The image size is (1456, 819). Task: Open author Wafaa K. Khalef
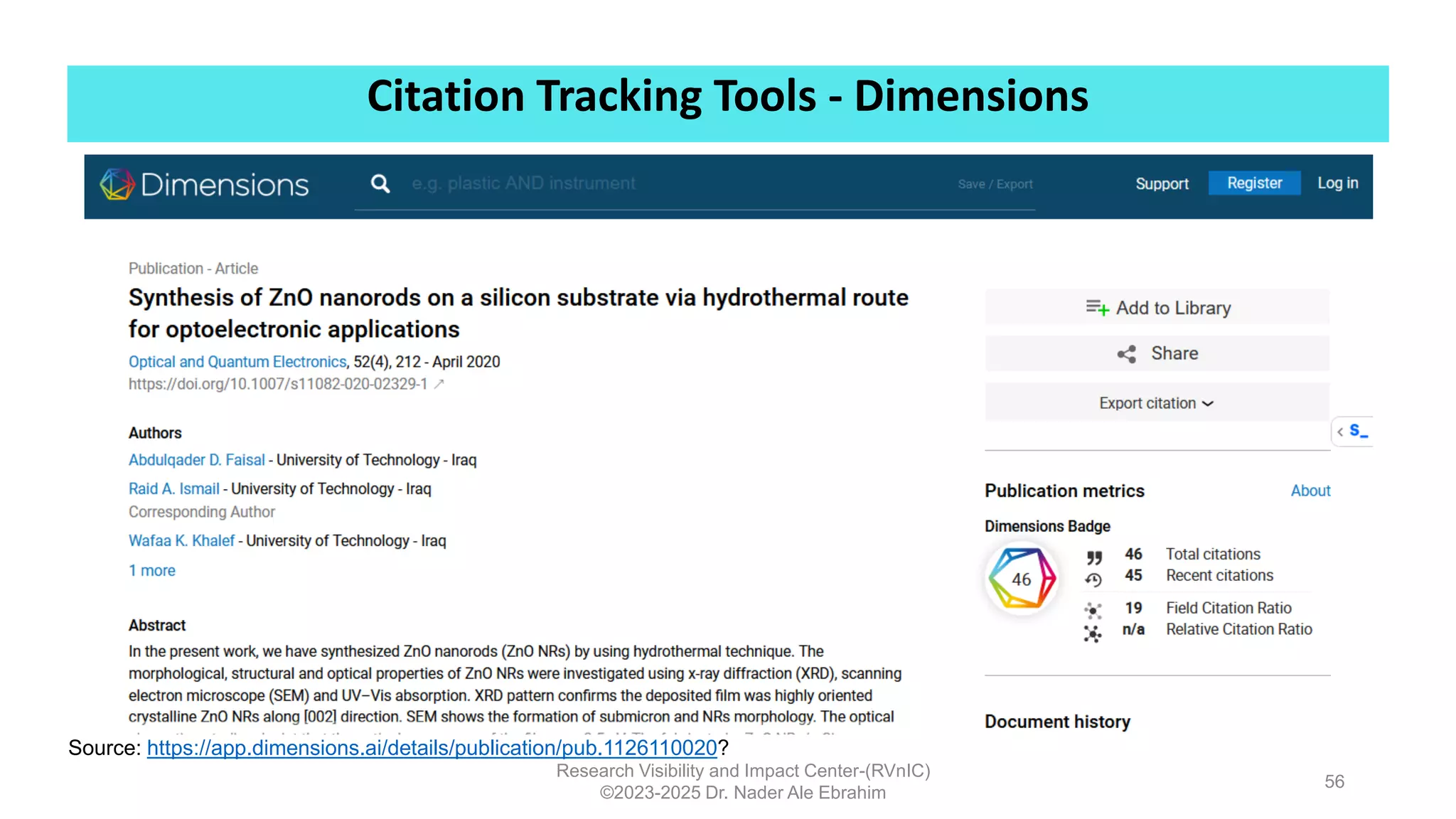181,540
